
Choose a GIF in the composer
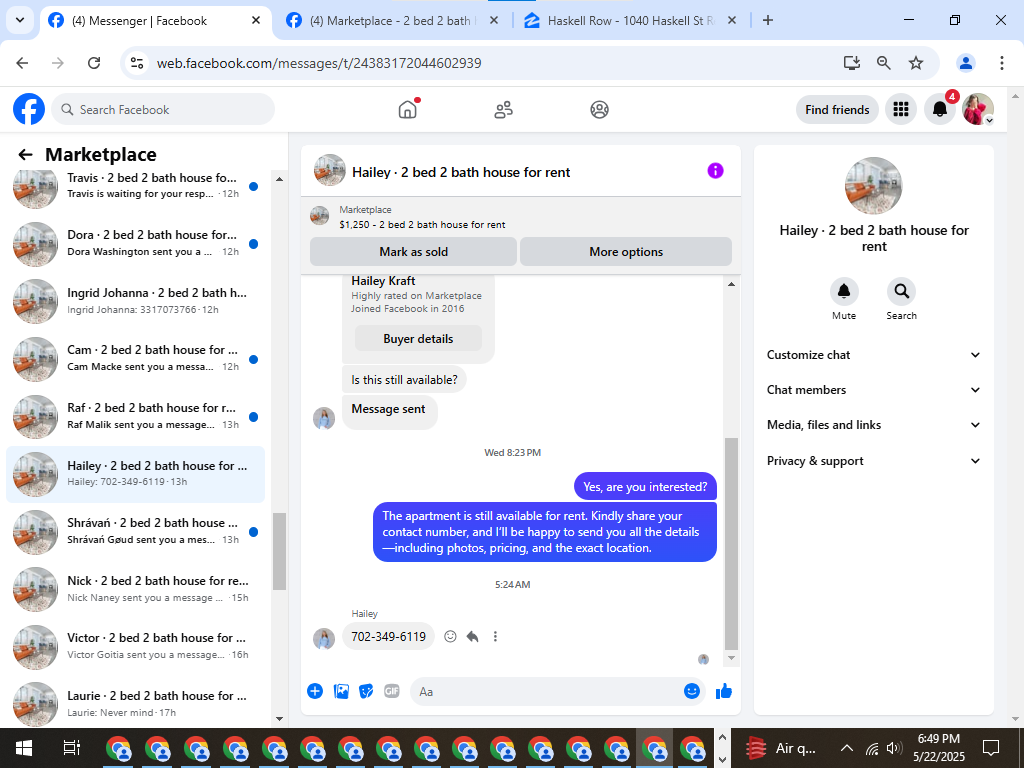[392, 691]
